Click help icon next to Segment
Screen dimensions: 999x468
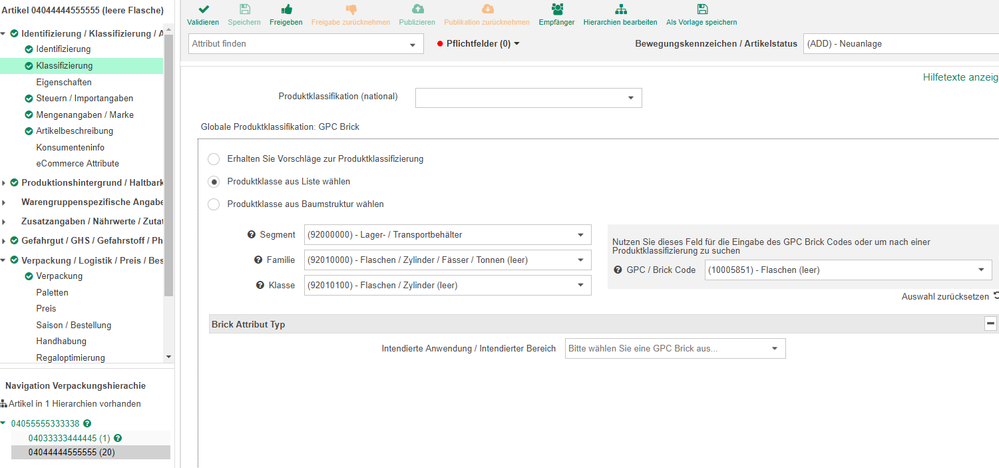251,235
